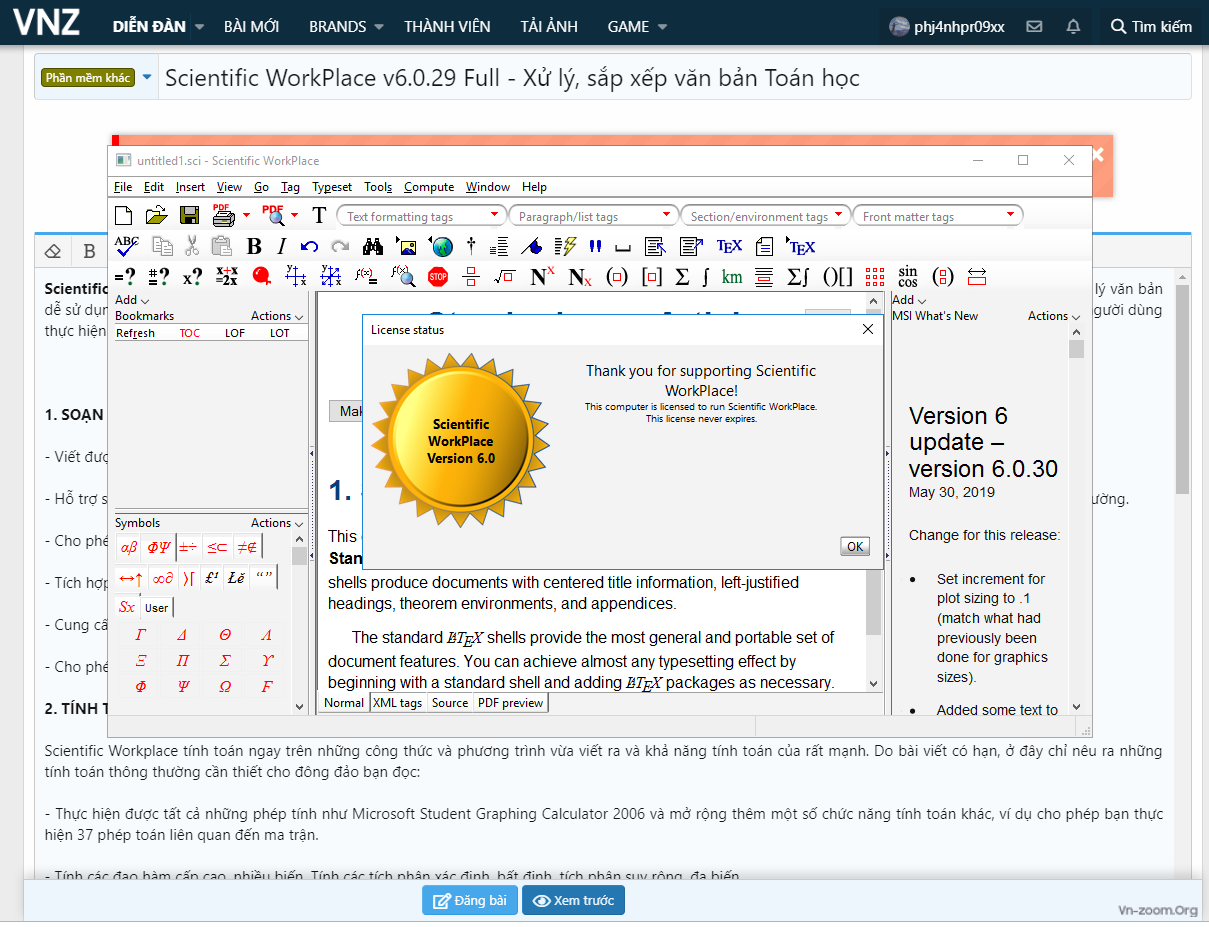Image resolution: width=1209 pixels, height=927 pixels.
Task: Click the Evaluate =? icon
Action: (x=125, y=277)
